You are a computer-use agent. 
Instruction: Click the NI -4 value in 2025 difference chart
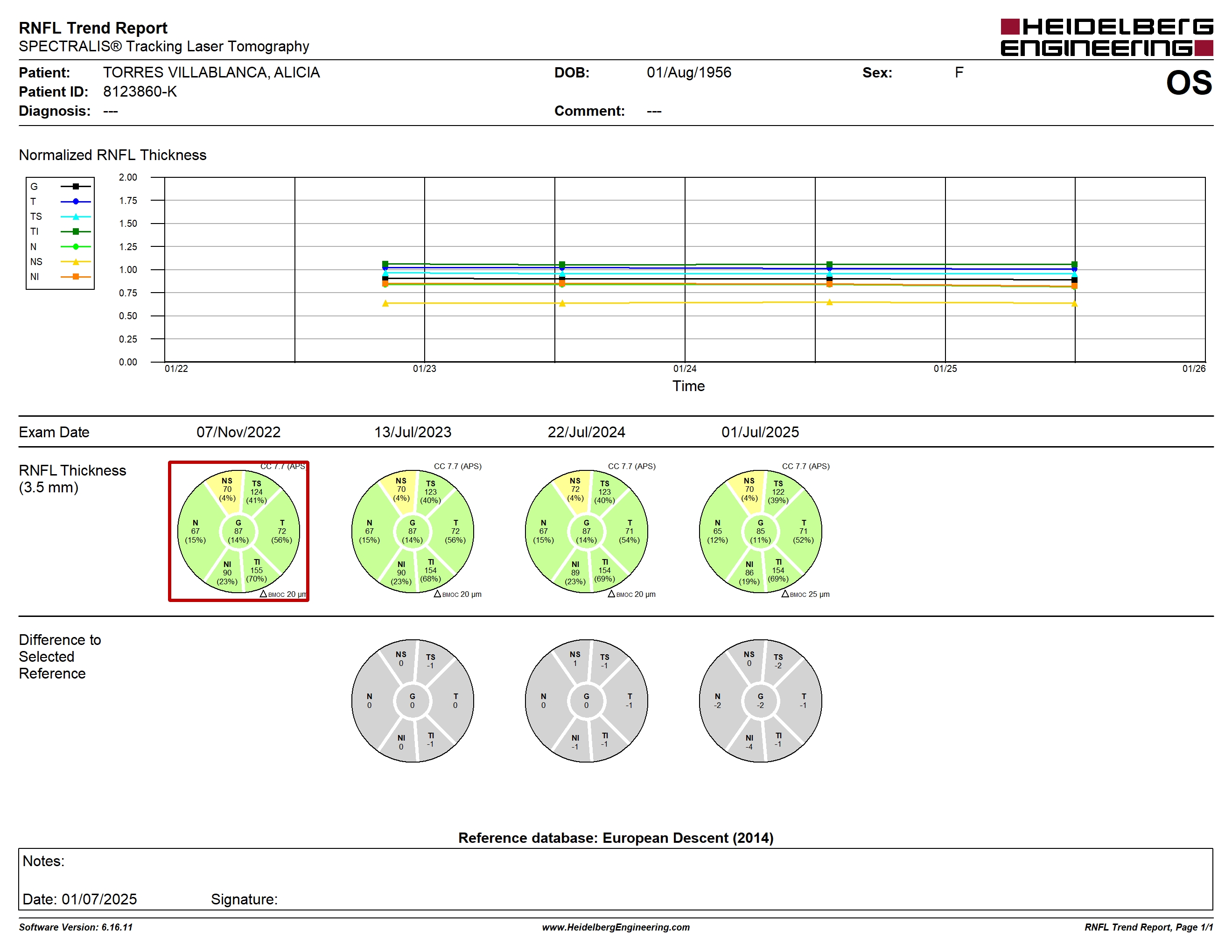[x=749, y=747]
